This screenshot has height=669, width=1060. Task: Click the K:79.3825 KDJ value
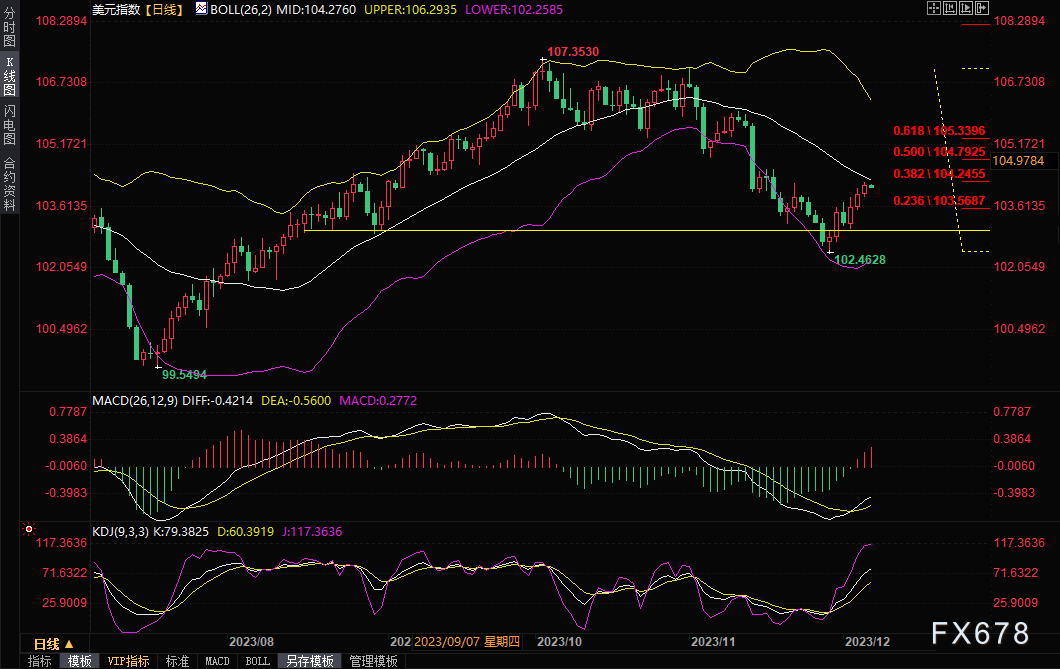[x=181, y=532]
